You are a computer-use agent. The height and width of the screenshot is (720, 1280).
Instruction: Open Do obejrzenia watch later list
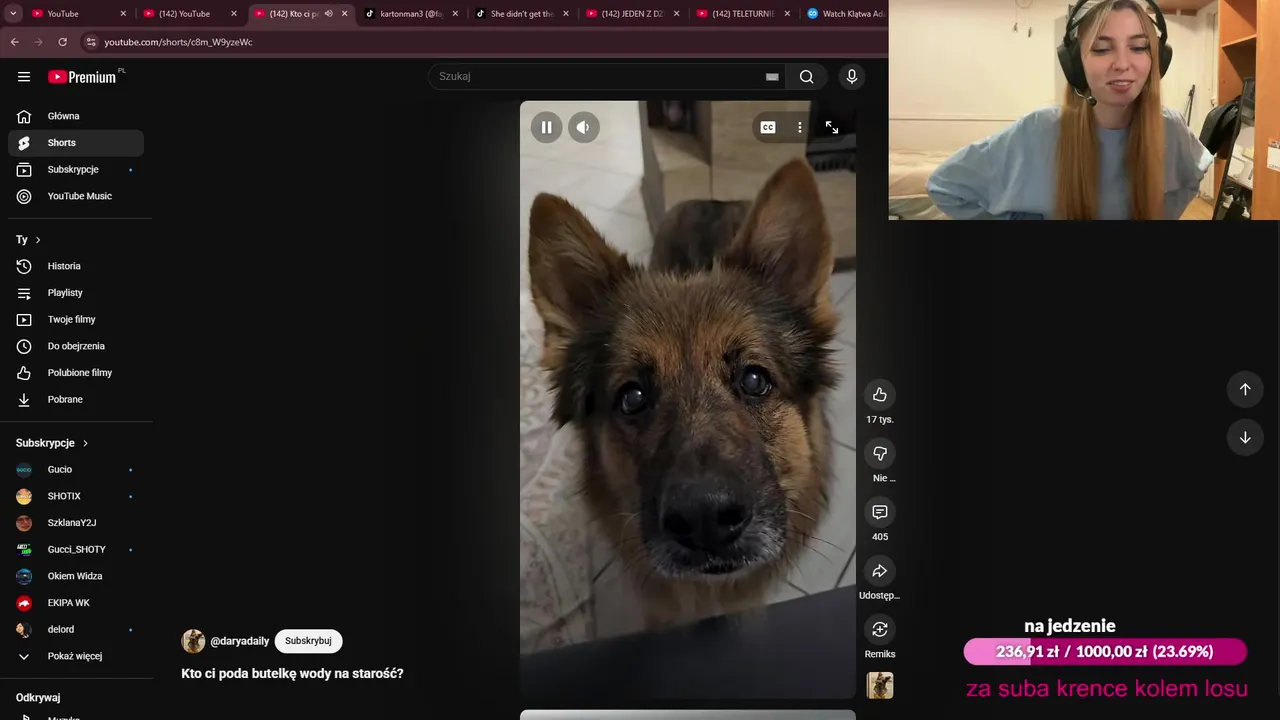[x=76, y=346]
